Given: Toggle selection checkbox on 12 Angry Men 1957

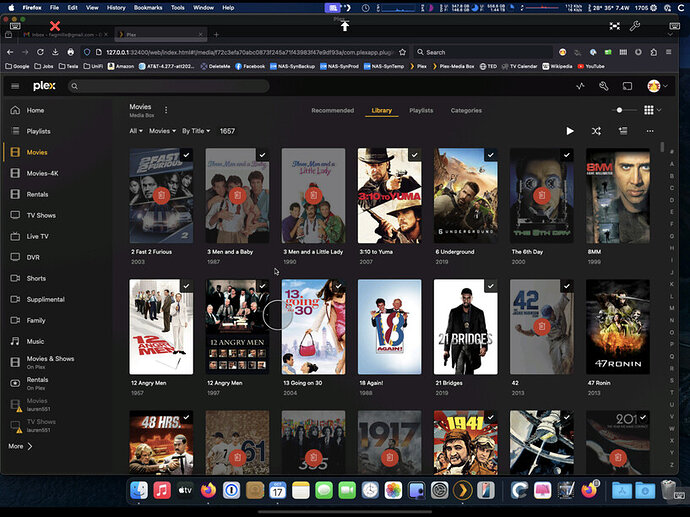Looking at the screenshot, I should click(x=187, y=286).
